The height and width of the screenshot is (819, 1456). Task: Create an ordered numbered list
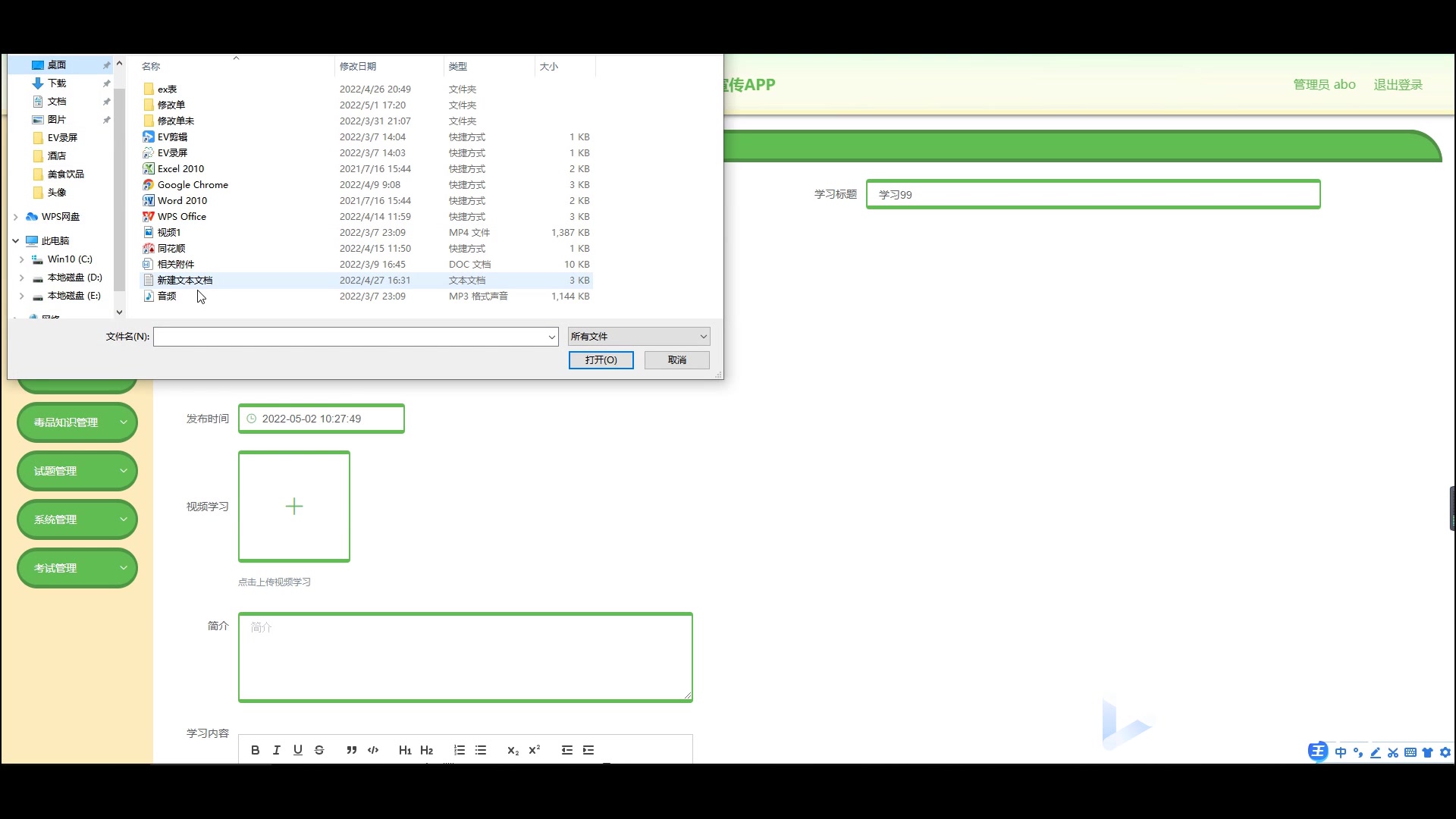(460, 750)
